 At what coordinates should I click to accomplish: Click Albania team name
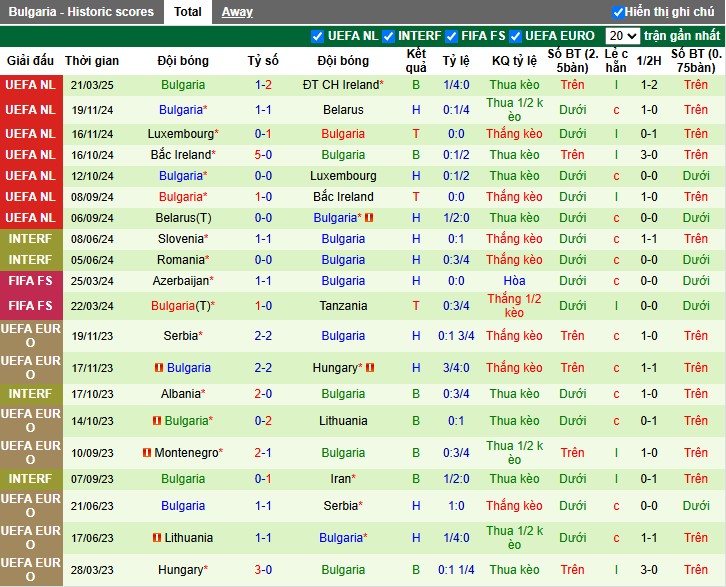coord(181,393)
